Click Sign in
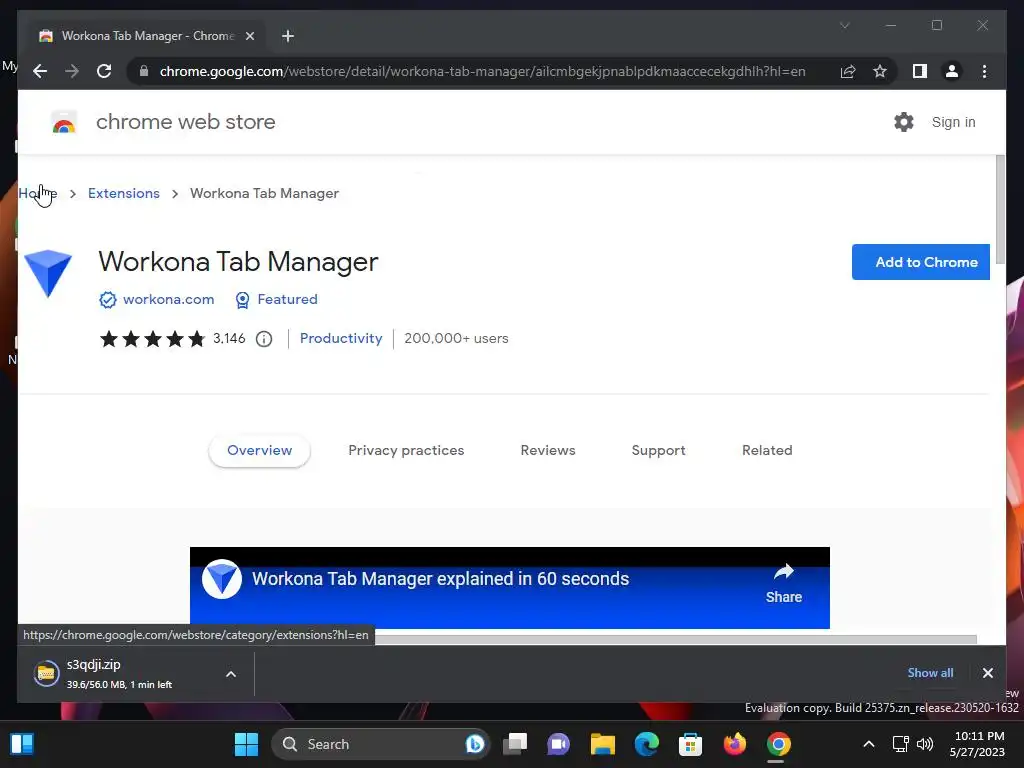The height and width of the screenshot is (768, 1024). [953, 122]
